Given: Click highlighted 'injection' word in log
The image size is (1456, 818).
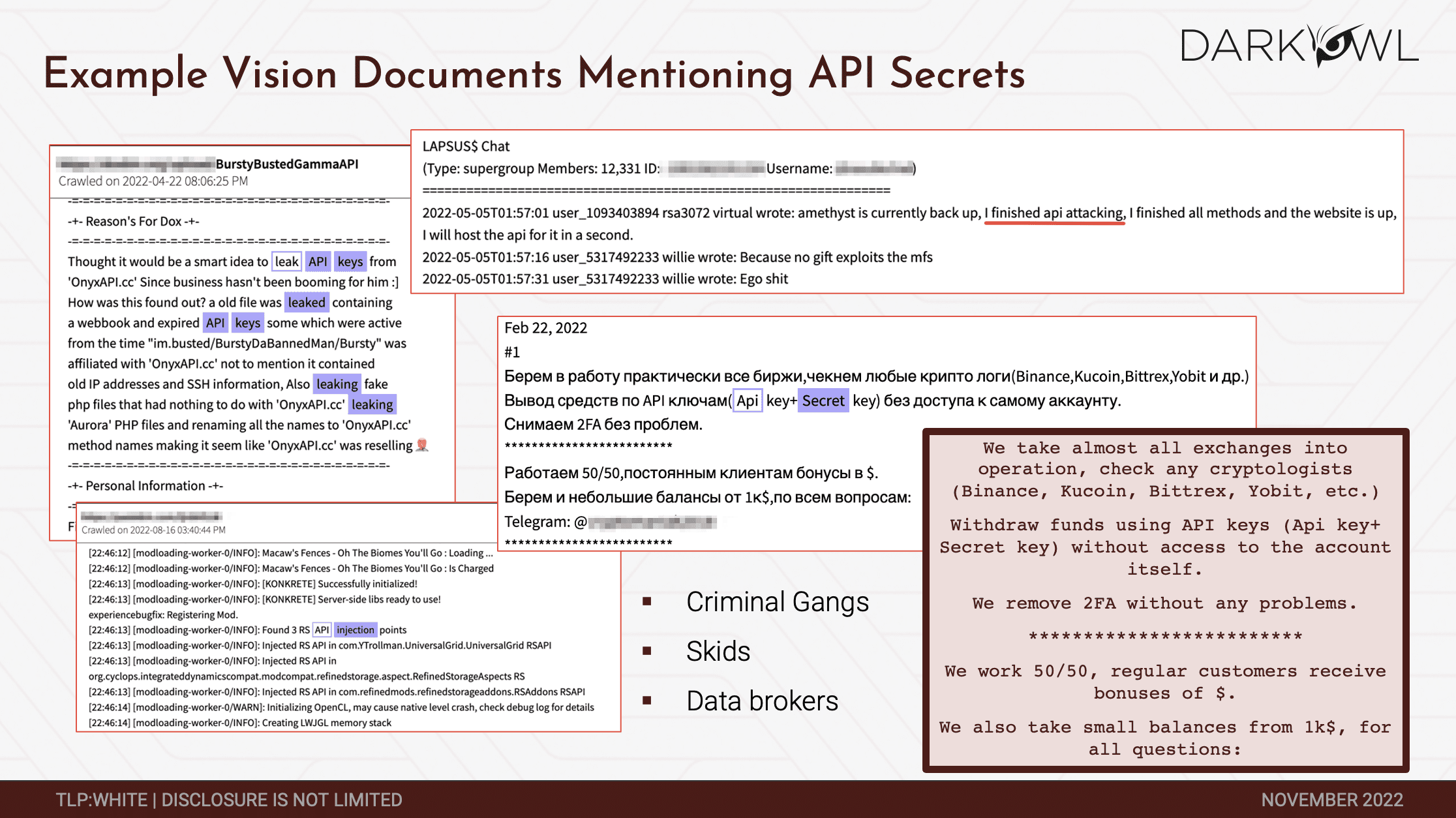Looking at the screenshot, I should (x=356, y=630).
